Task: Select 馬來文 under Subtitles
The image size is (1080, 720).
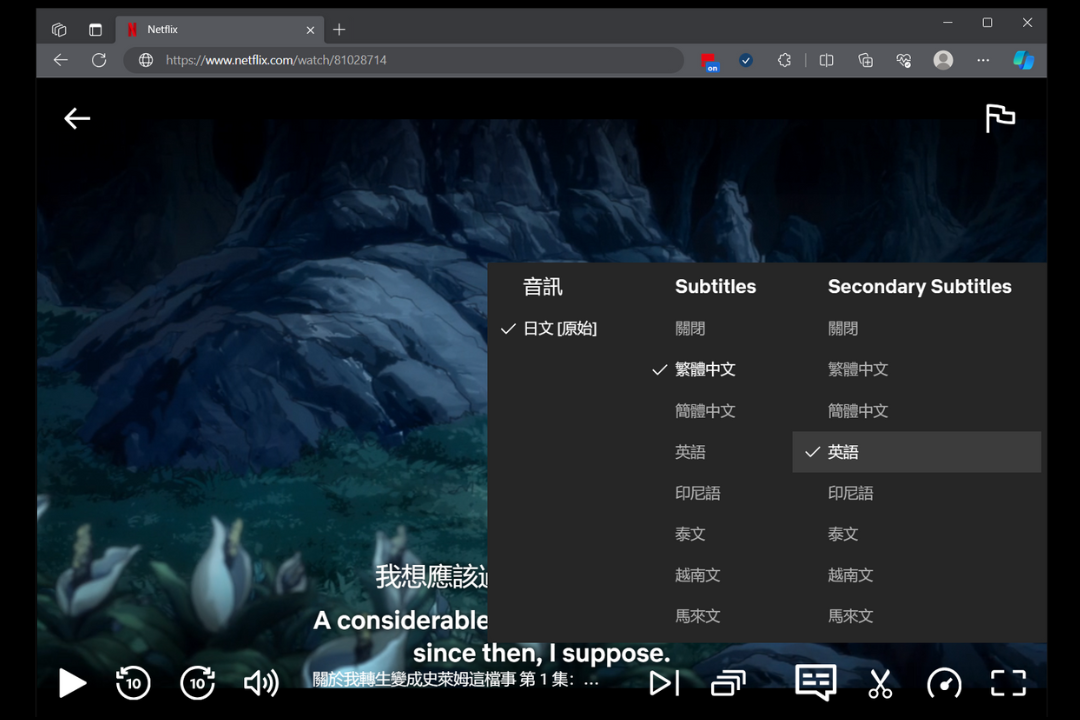Action: point(698,616)
